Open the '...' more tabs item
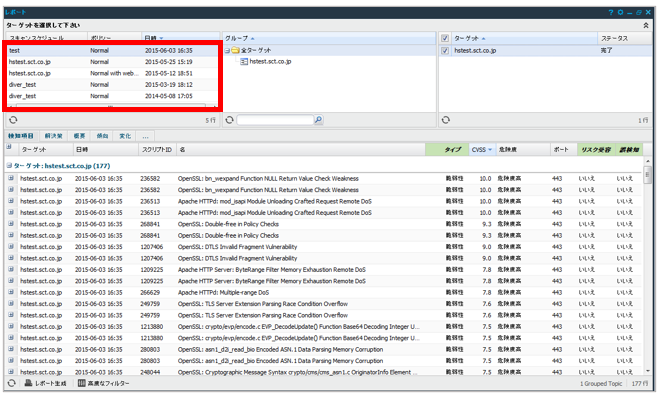The height and width of the screenshot is (397, 659). tap(145, 136)
